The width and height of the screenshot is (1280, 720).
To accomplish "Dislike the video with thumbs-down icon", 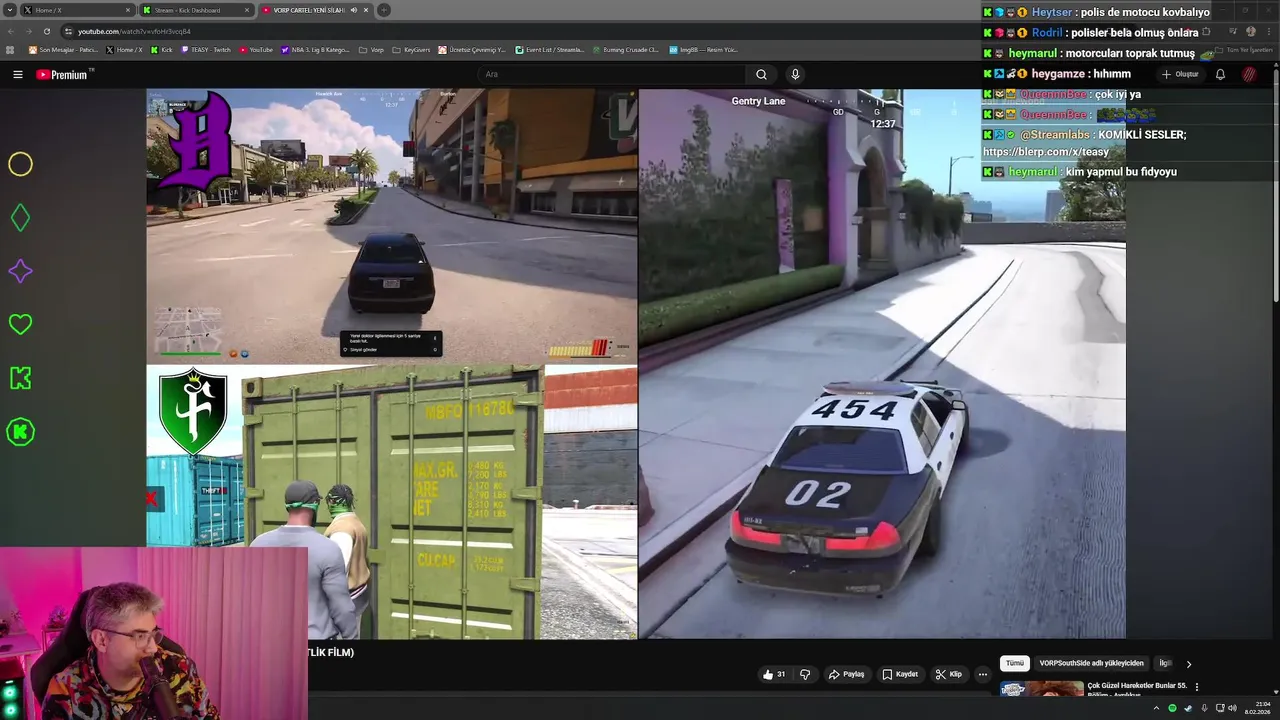I will coord(805,674).
